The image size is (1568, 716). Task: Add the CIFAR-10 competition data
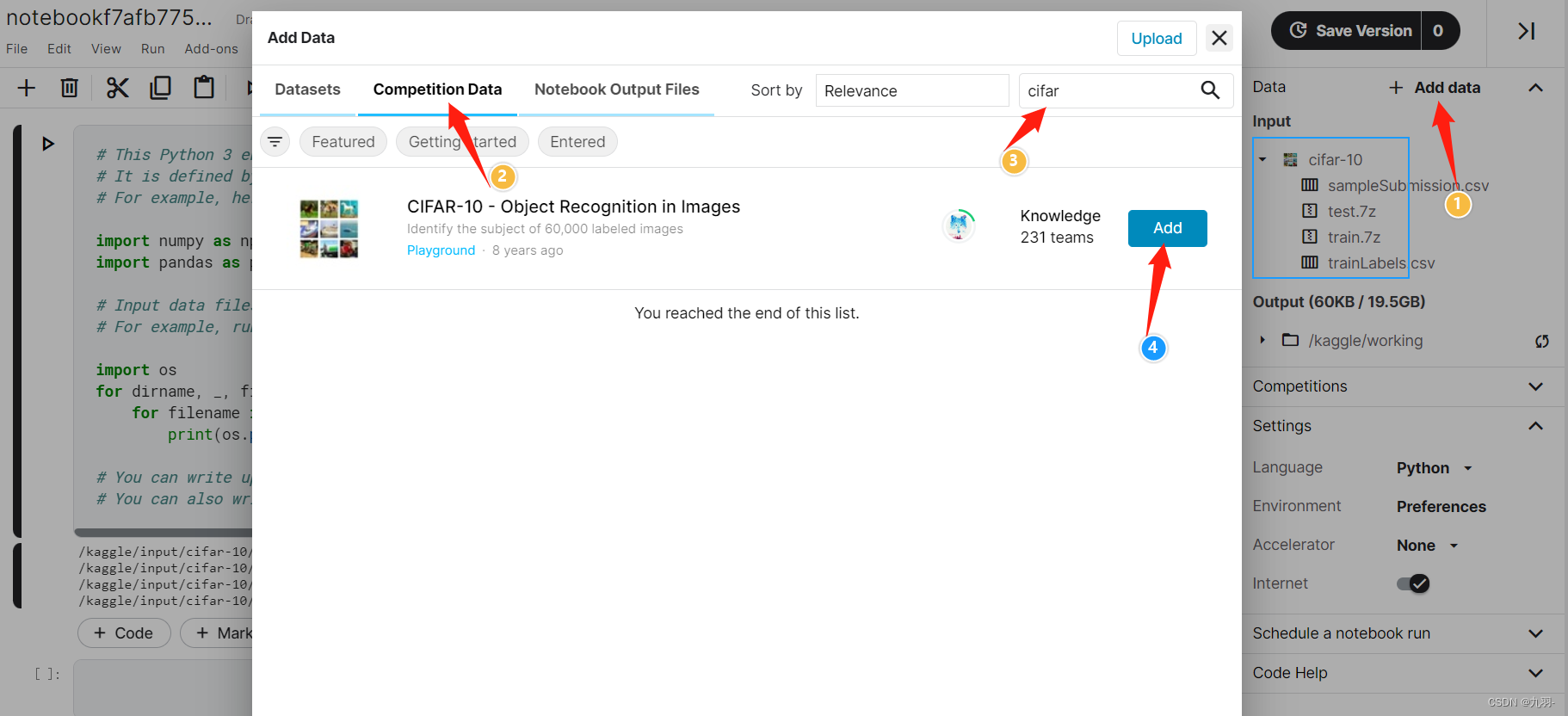click(x=1168, y=228)
